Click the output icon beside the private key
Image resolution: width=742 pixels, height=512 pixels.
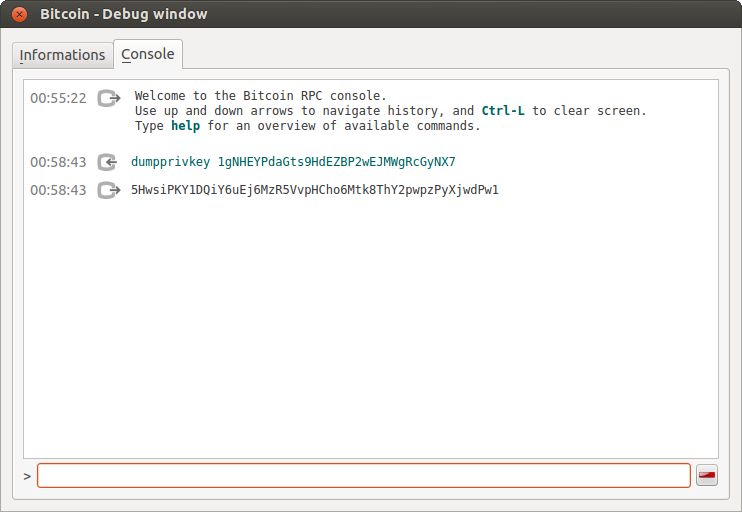point(109,190)
